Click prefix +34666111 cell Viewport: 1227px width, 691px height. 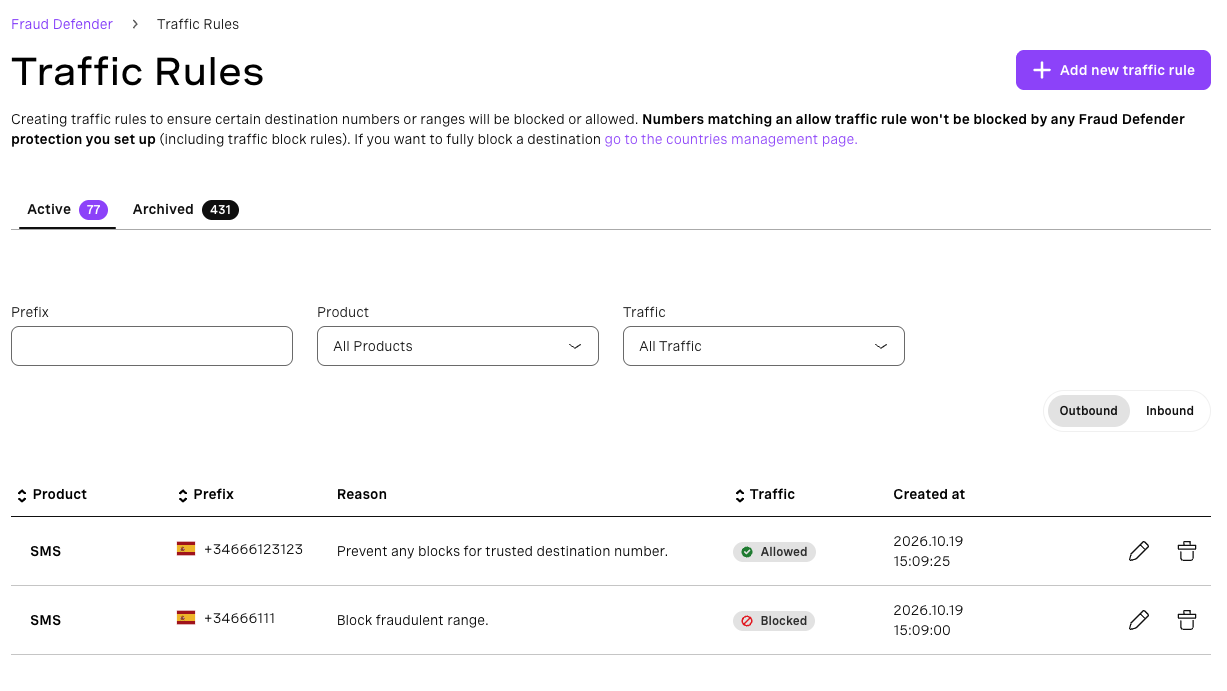pyautogui.click(x=239, y=618)
